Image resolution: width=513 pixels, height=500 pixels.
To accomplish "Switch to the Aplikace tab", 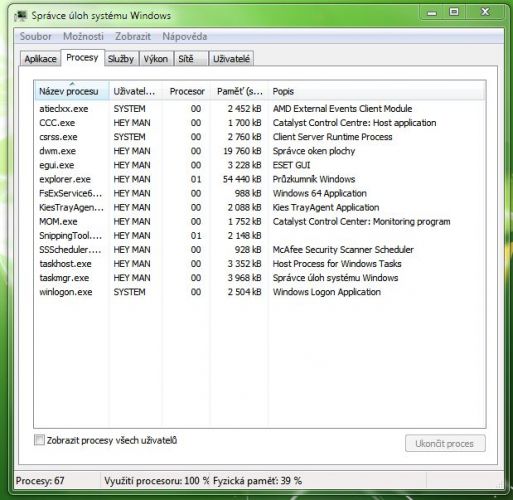I will click(40, 59).
